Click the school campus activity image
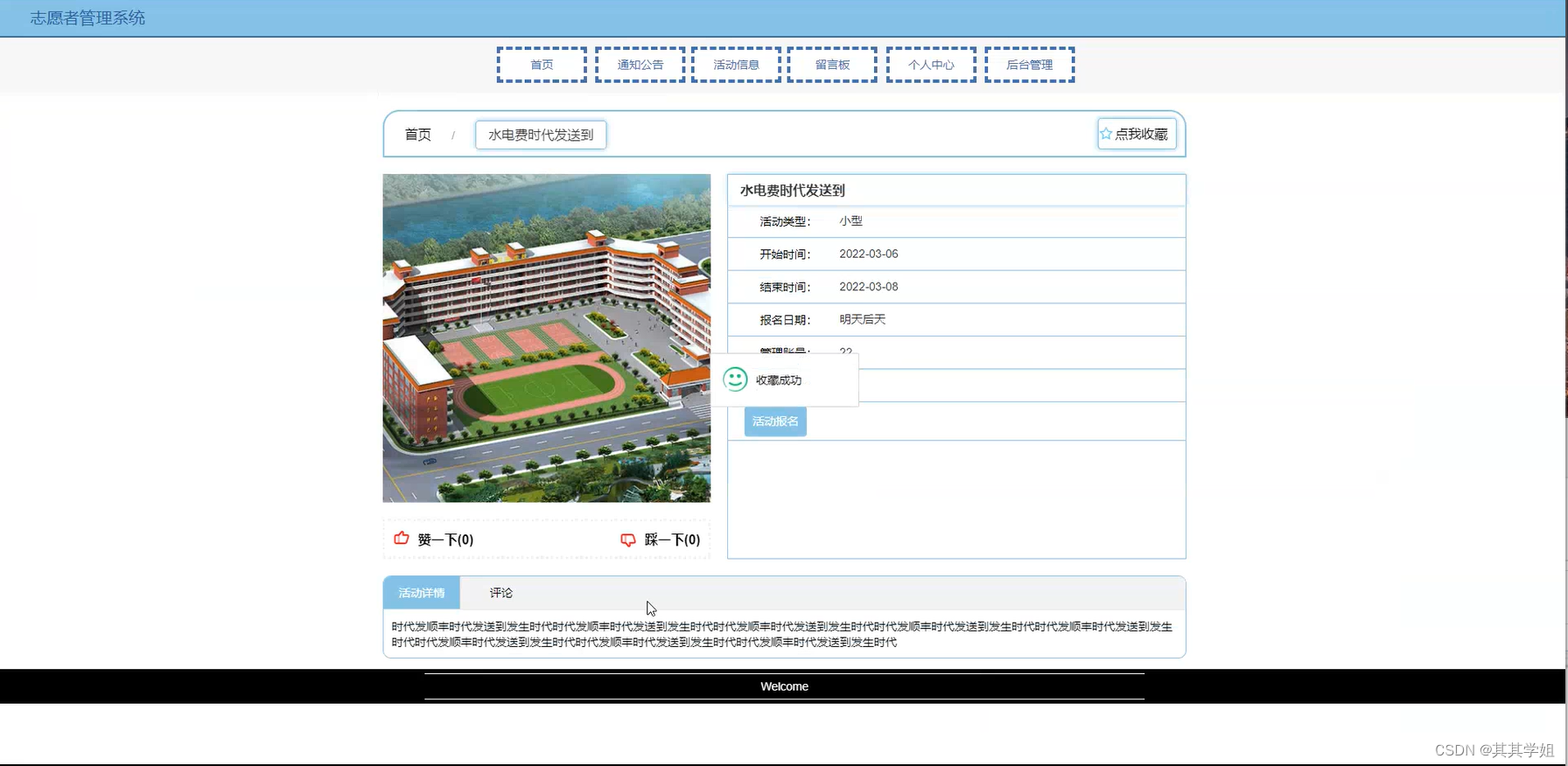This screenshot has height=766, width=1568. click(547, 338)
